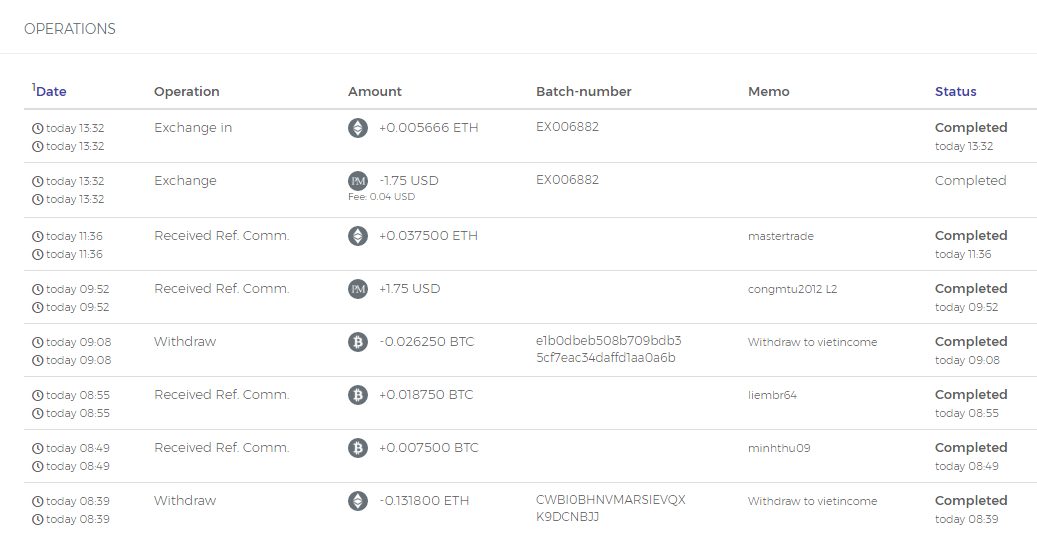This screenshot has width=1037, height=535.
Task: Click the Amount column header
Action: [375, 91]
